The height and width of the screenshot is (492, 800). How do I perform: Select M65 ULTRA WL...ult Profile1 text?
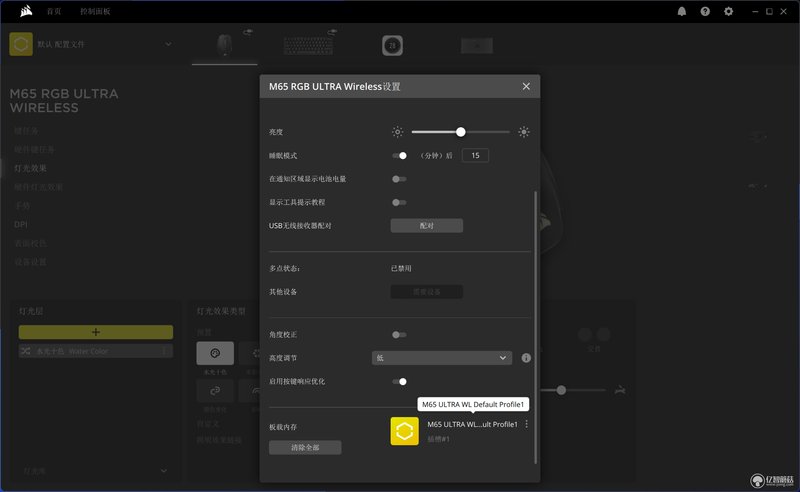coord(472,425)
